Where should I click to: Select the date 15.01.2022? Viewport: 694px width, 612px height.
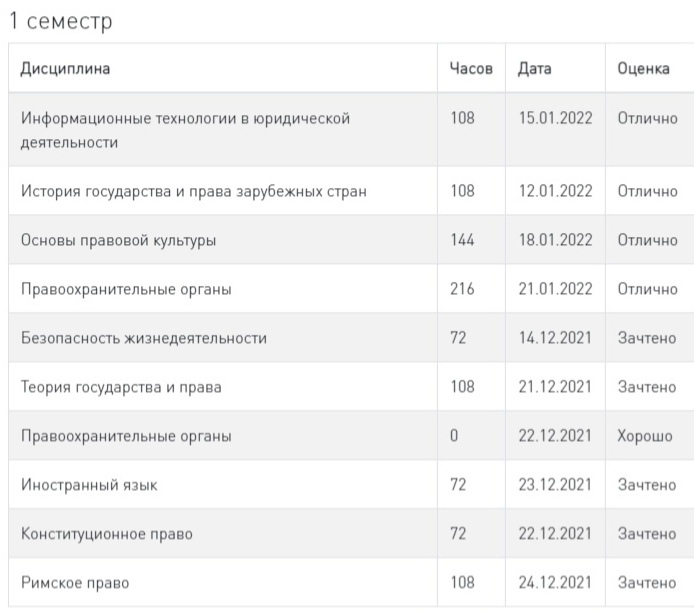555,118
